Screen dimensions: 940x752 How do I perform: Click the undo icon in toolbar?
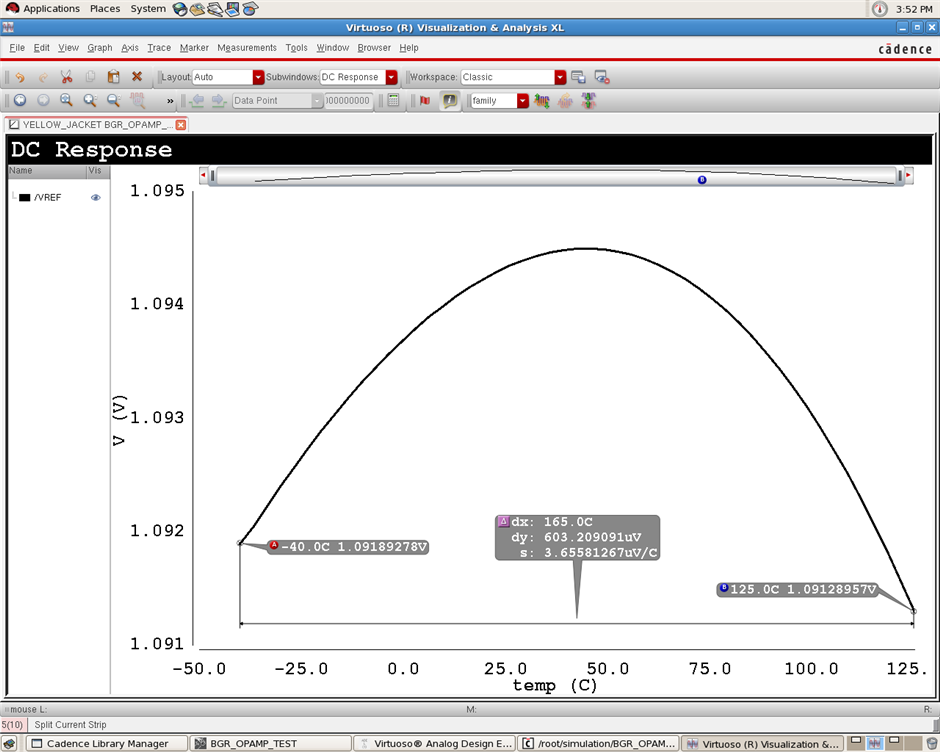click(x=19, y=77)
